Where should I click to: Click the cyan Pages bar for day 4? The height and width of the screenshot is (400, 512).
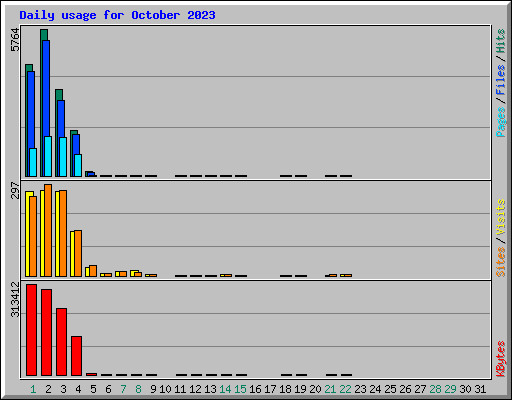click(78, 165)
